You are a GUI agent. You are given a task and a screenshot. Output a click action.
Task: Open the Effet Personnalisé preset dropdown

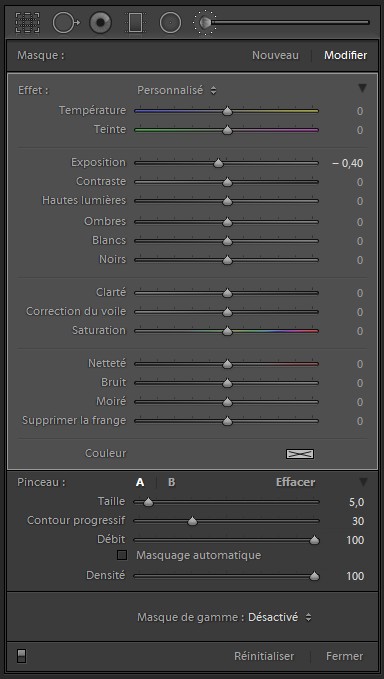pos(177,91)
